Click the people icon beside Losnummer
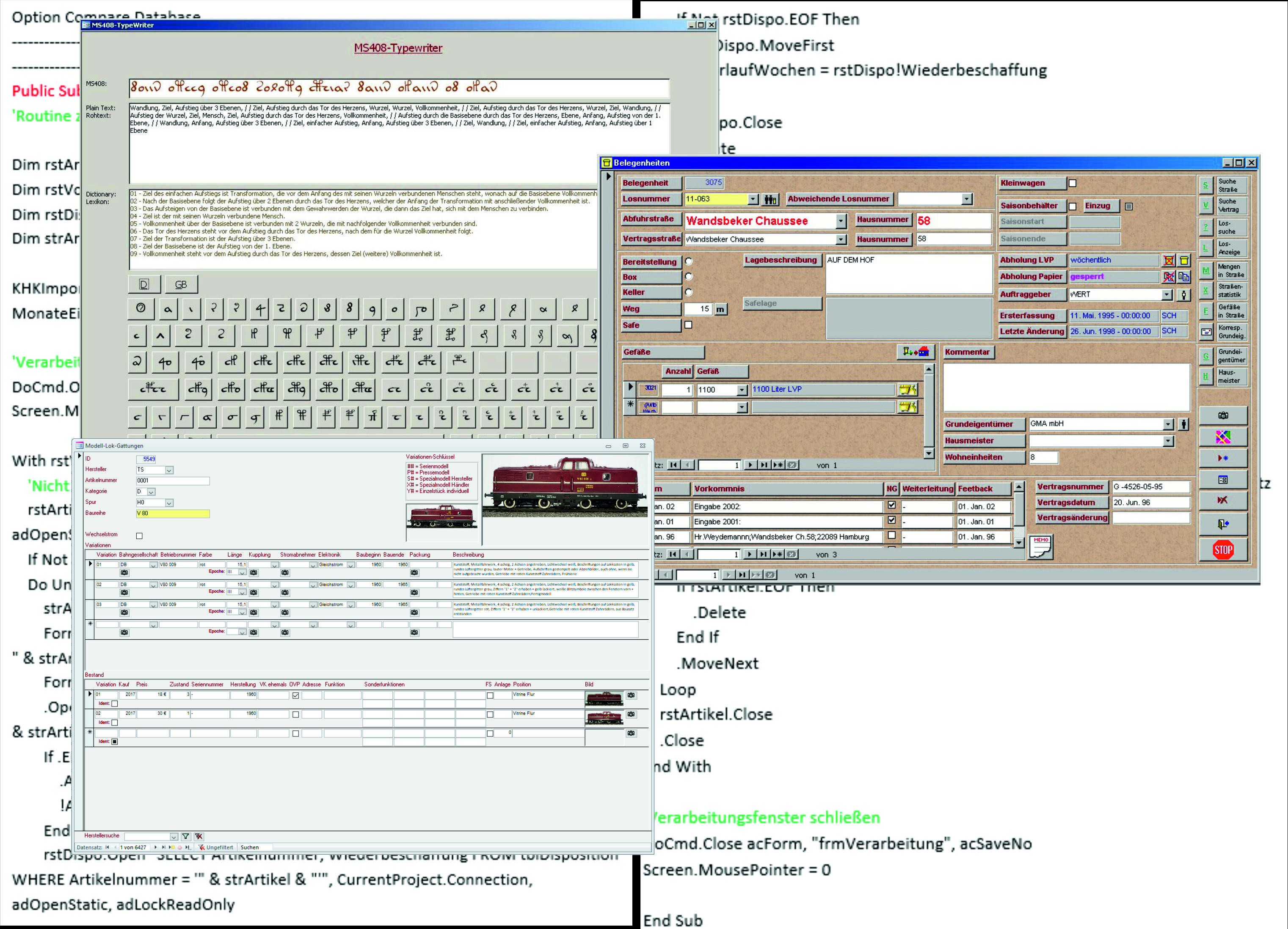This screenshot has height=929, width=1288. (x=770, y=199)
